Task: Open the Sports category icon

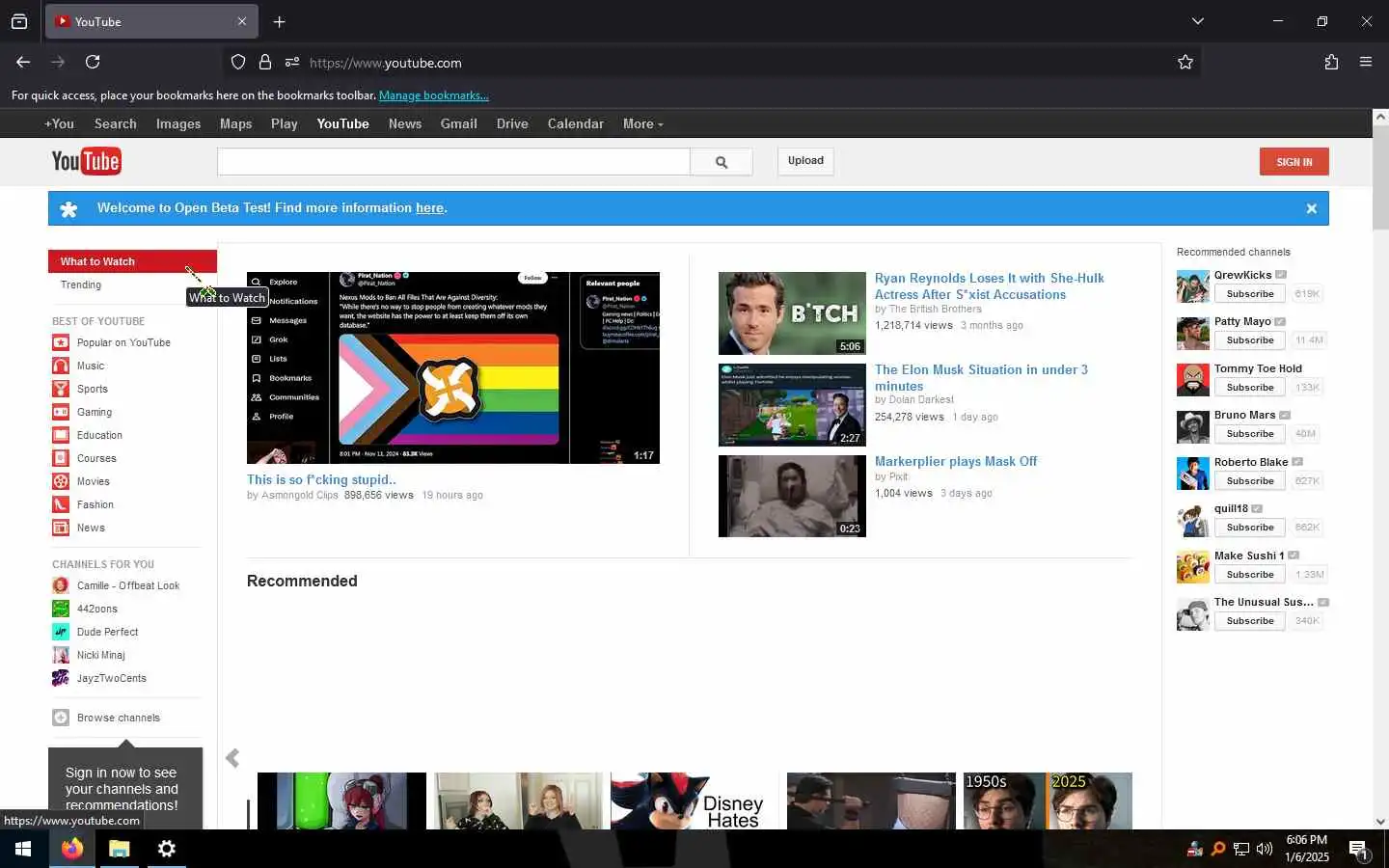Action: coord(60,389)
